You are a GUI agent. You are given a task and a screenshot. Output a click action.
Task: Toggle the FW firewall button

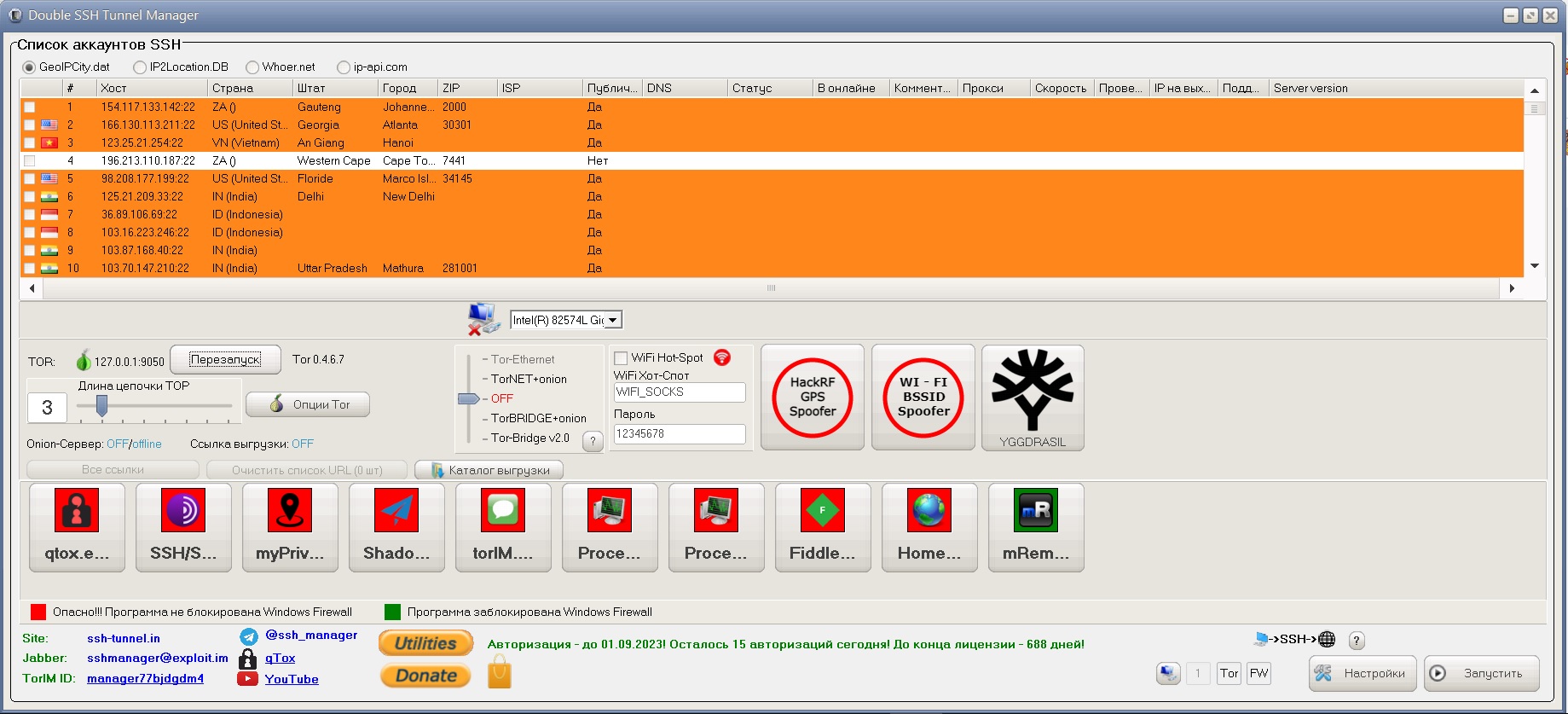coord(1259,673)
